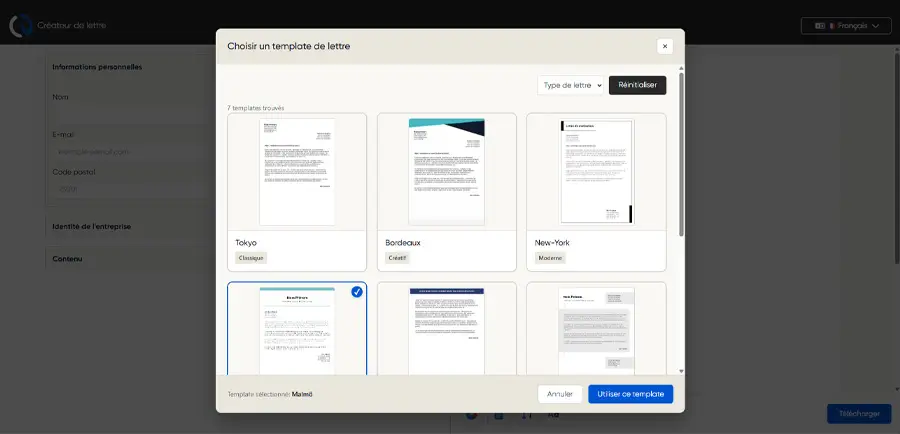Viewport: 900px width, 434px height.
Task: Click 'Choisir un template de lettre' heading
Action: [289, 46]
